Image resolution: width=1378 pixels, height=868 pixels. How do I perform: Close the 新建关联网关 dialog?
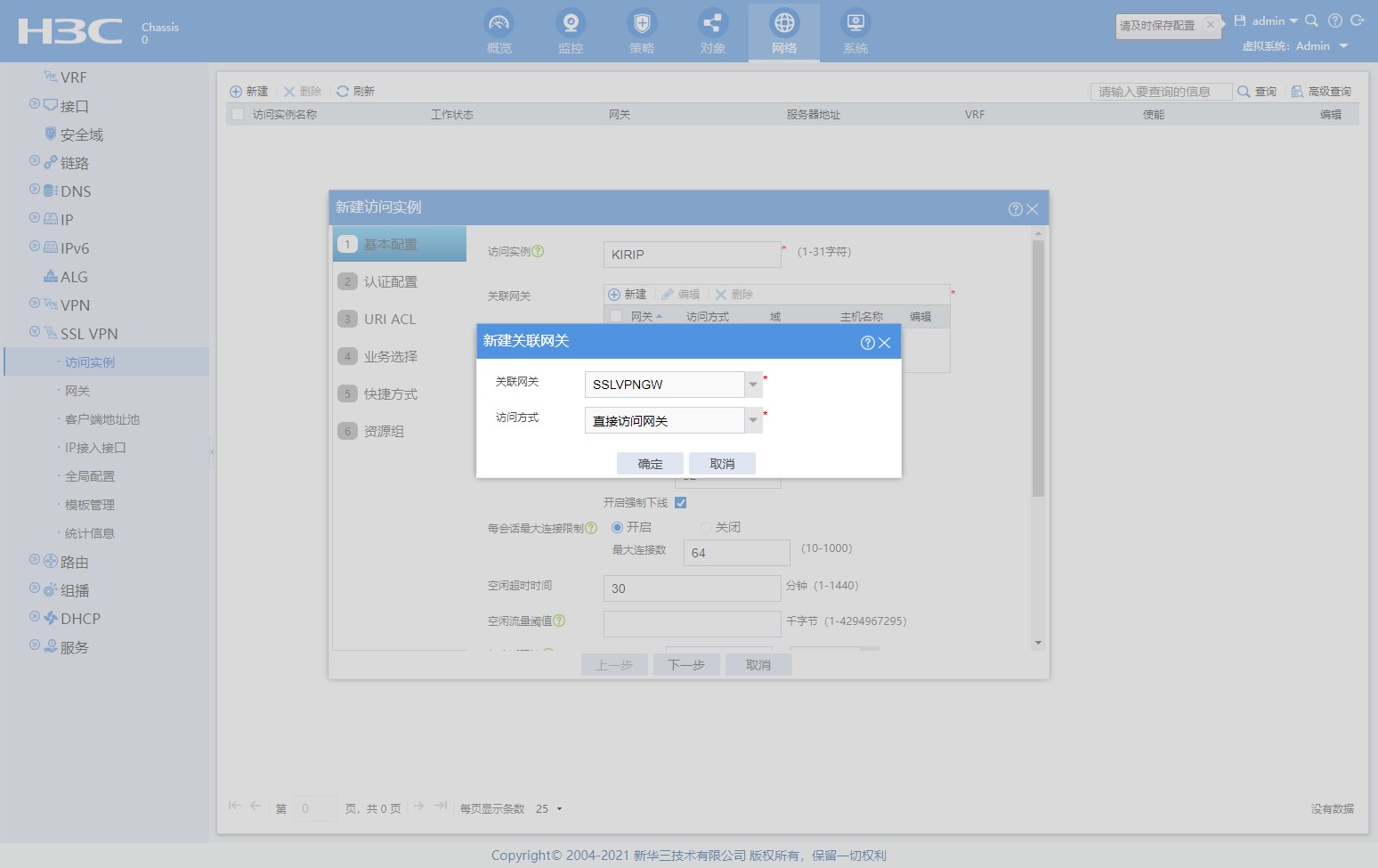[884, 343]
